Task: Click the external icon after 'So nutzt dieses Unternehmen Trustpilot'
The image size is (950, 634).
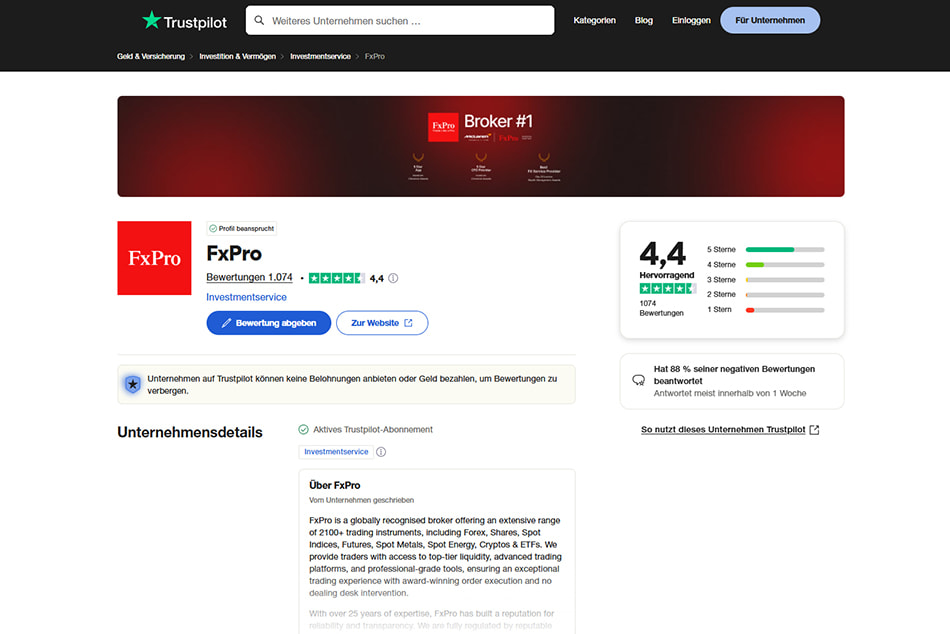Action: 814,430
